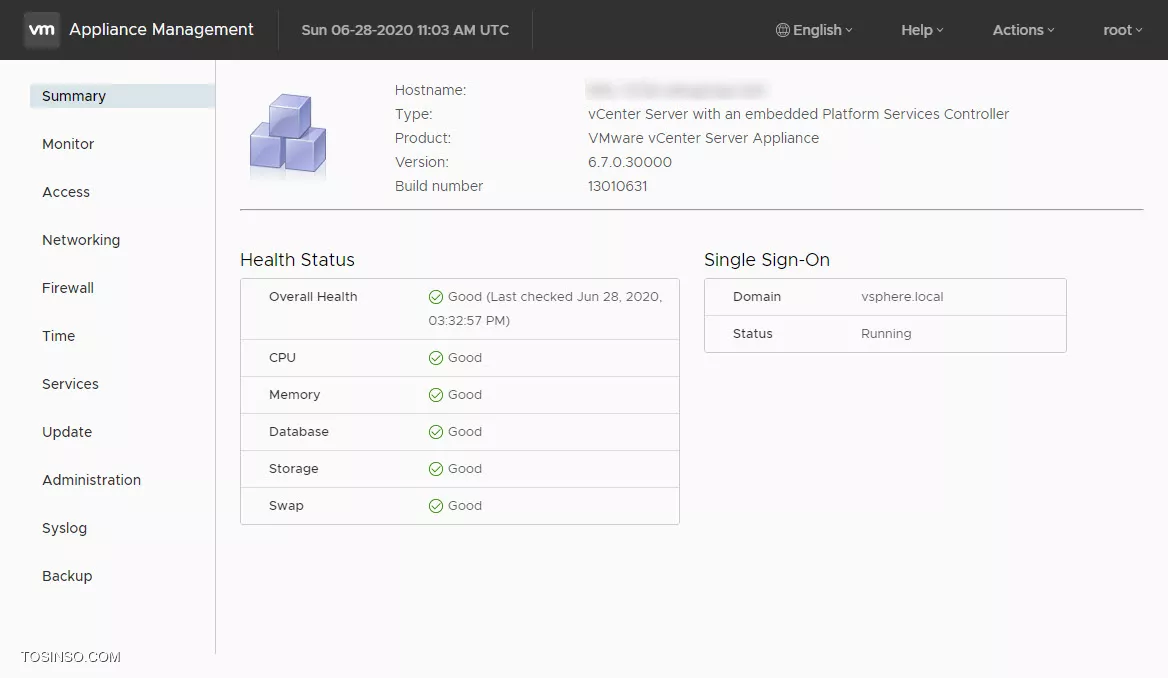The width and height of the screenshot is (1168, 678).
Task: Click the Running status value
Action: click(x=886, y=334)
